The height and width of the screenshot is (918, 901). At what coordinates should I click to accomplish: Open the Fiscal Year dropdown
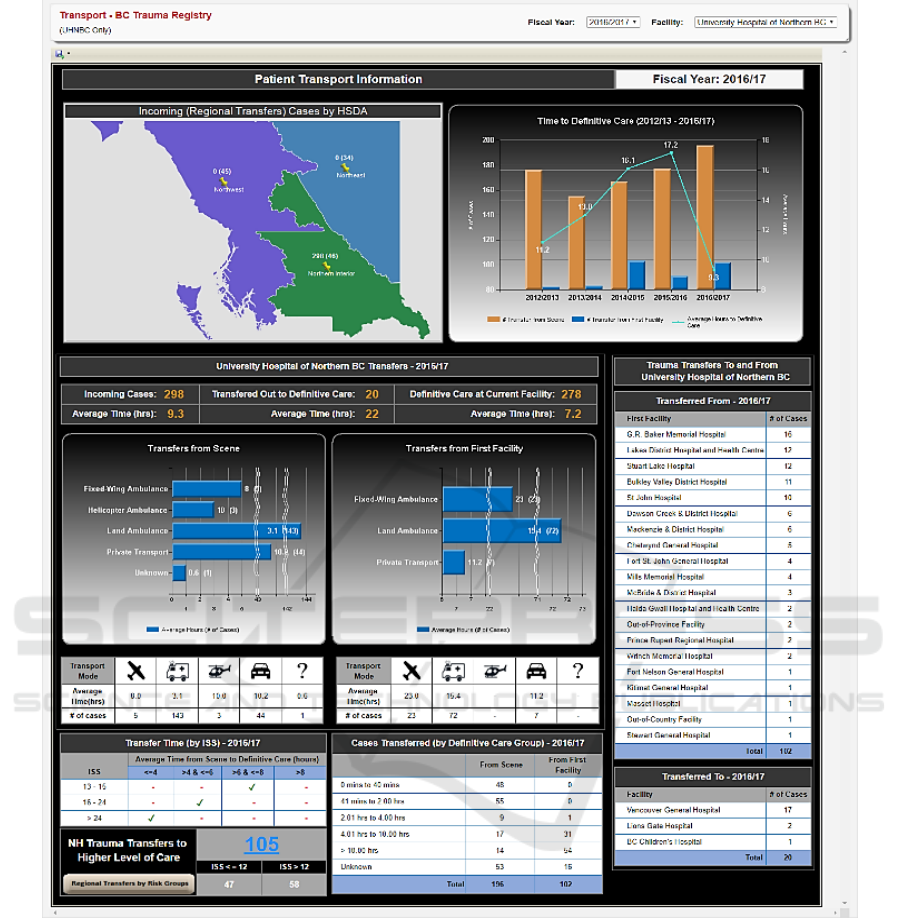pyautogui.click(x=612, y=21)
